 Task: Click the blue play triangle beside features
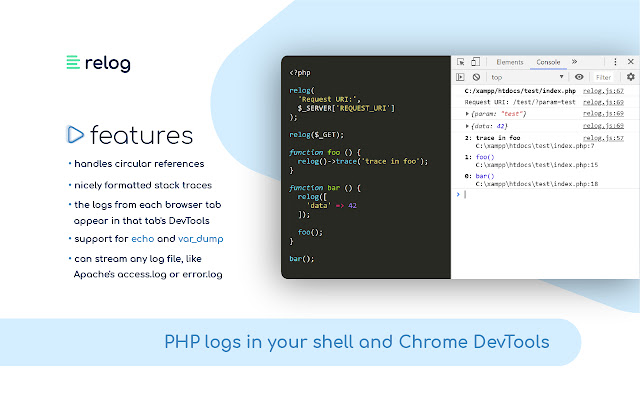[75, 135]
